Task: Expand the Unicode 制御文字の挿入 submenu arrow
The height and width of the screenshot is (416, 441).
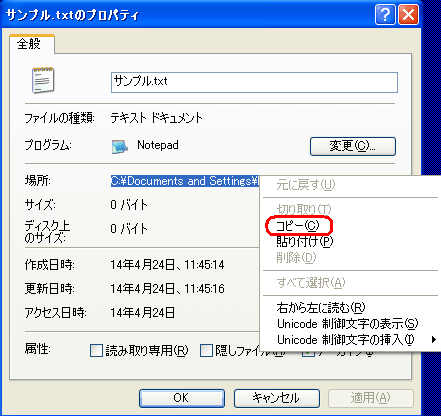Action: click(433, 340)
